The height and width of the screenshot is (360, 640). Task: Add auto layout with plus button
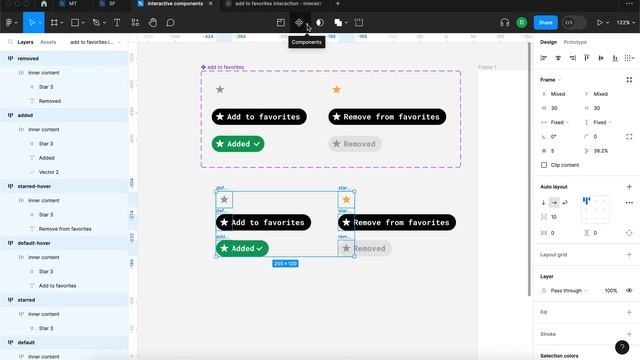(629, 187)
